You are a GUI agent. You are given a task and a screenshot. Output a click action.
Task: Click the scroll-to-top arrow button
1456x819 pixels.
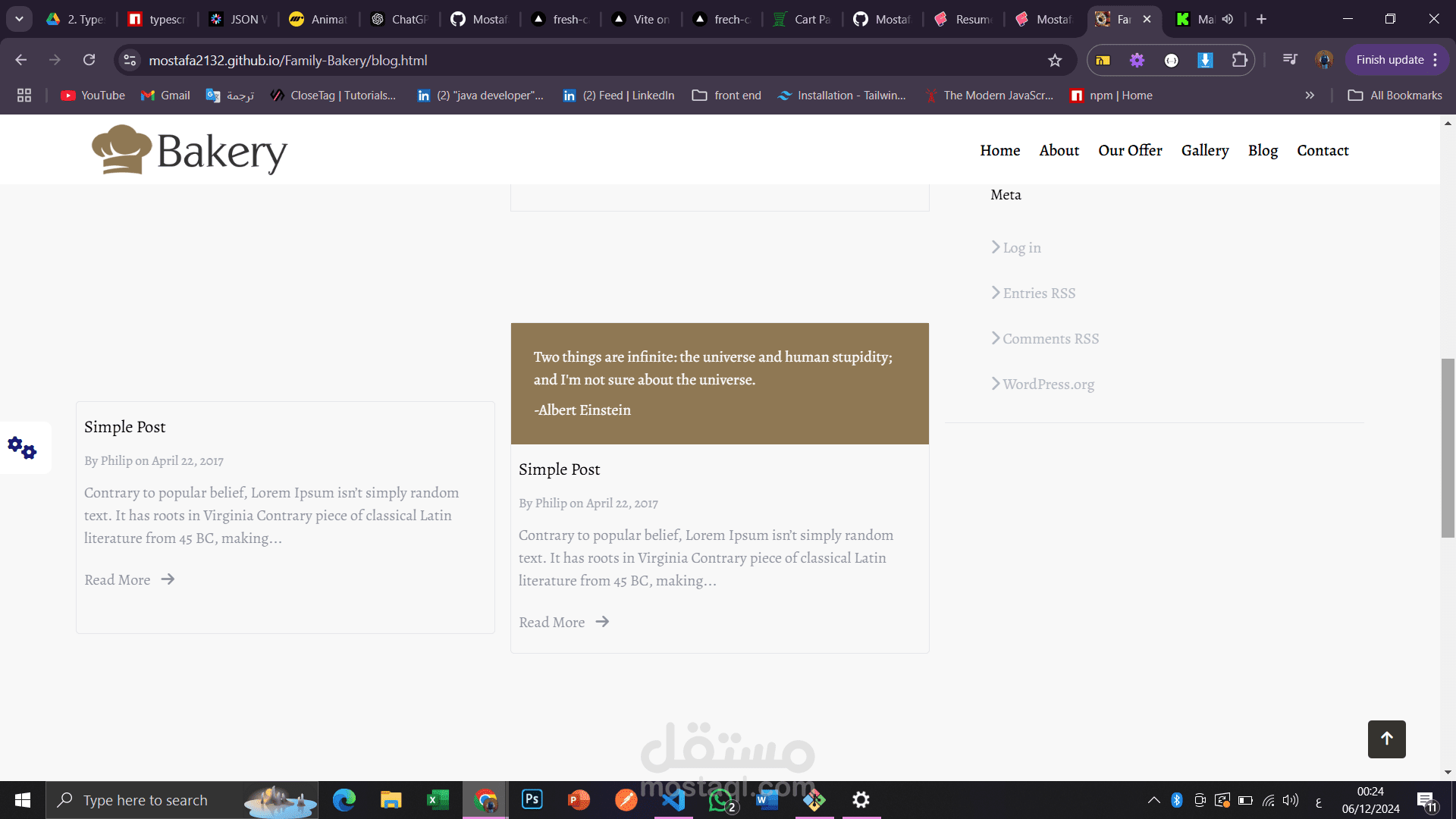(x=1386, y=739)
